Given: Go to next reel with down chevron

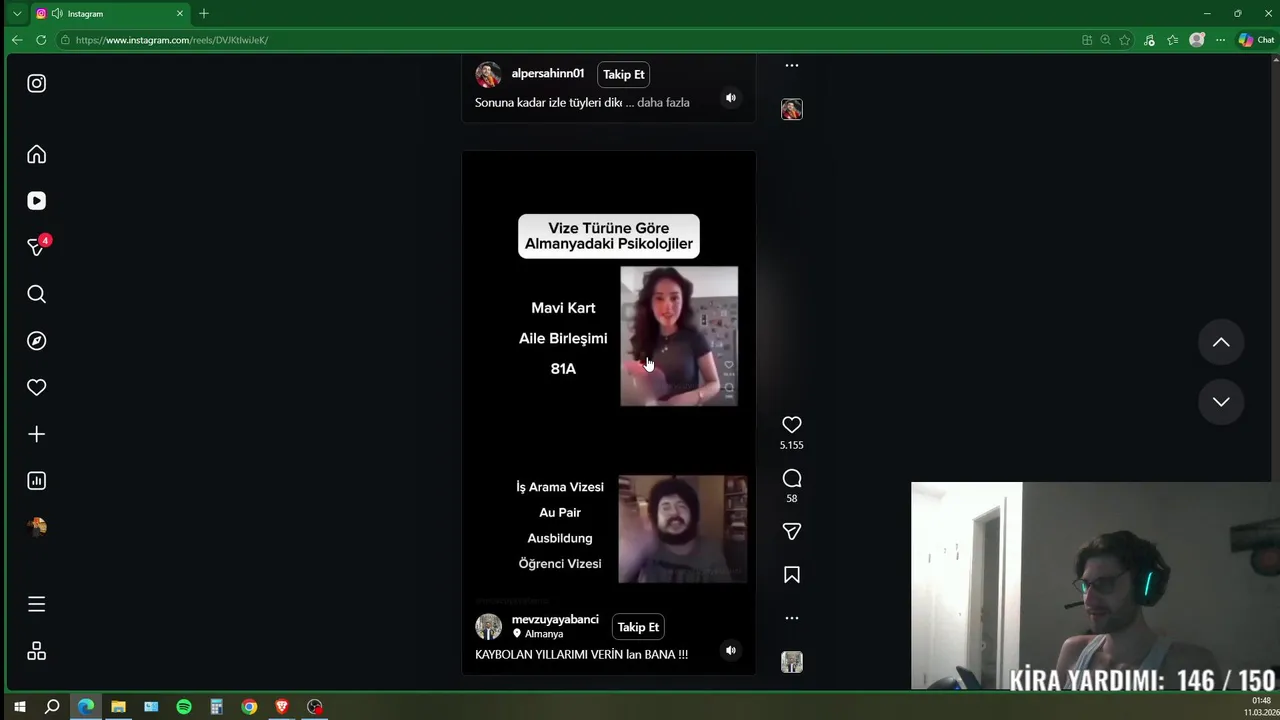Looking at the screenshot, I should [x=1221, y=401].
